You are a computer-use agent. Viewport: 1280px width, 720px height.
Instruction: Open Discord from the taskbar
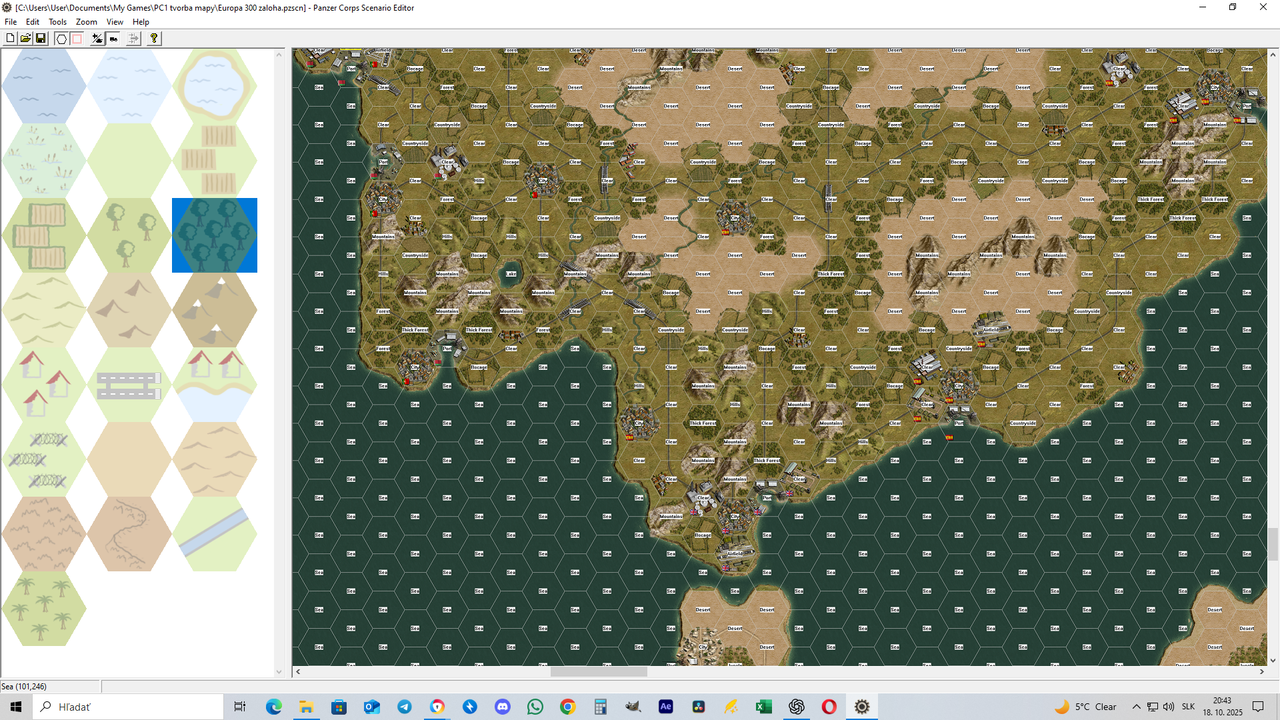click(502, 706)
